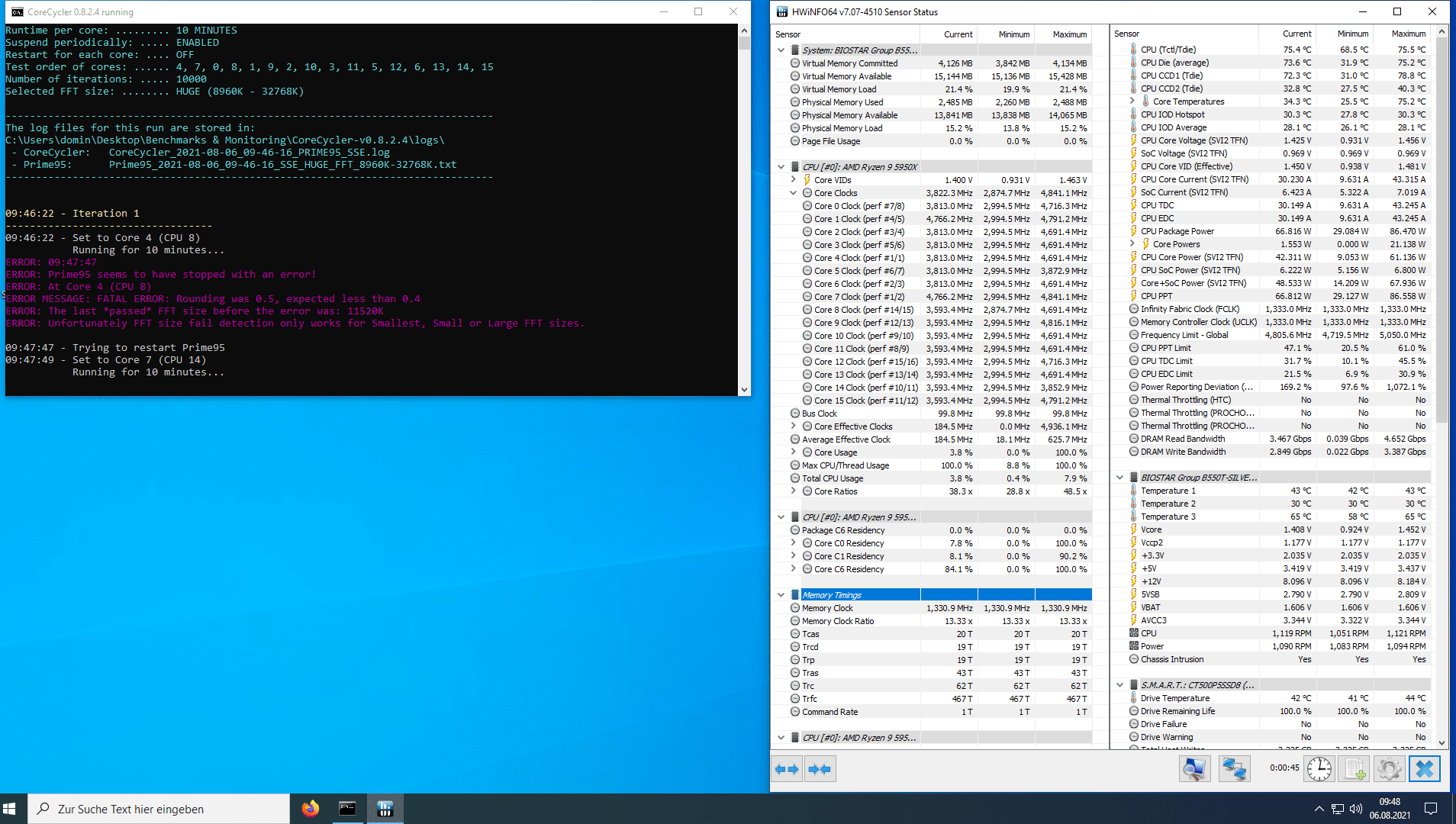Expand the Core Usage group
This screenshot has width=1456, height=824.
(793, 452)
